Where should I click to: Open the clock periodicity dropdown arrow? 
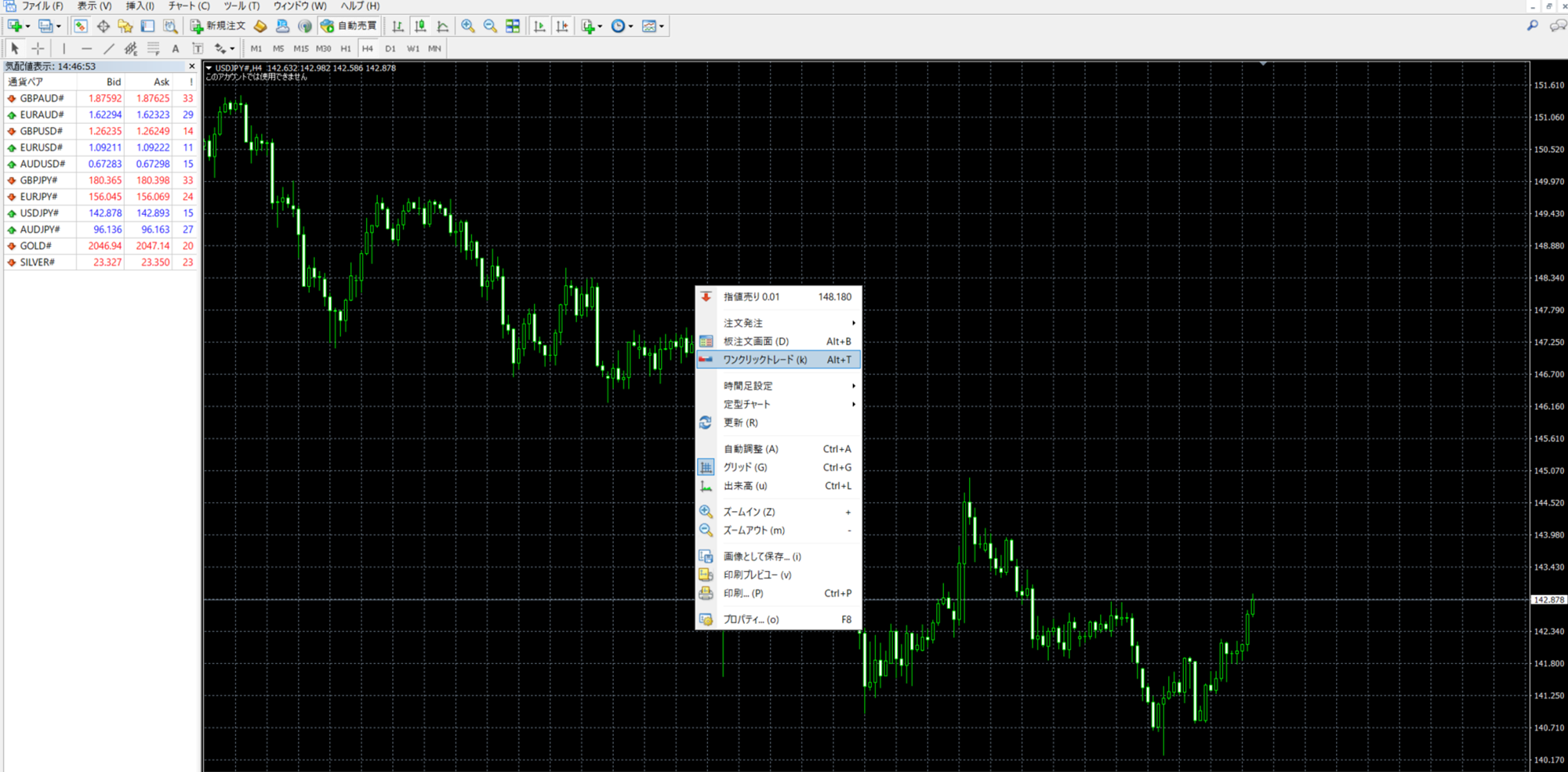631,27
